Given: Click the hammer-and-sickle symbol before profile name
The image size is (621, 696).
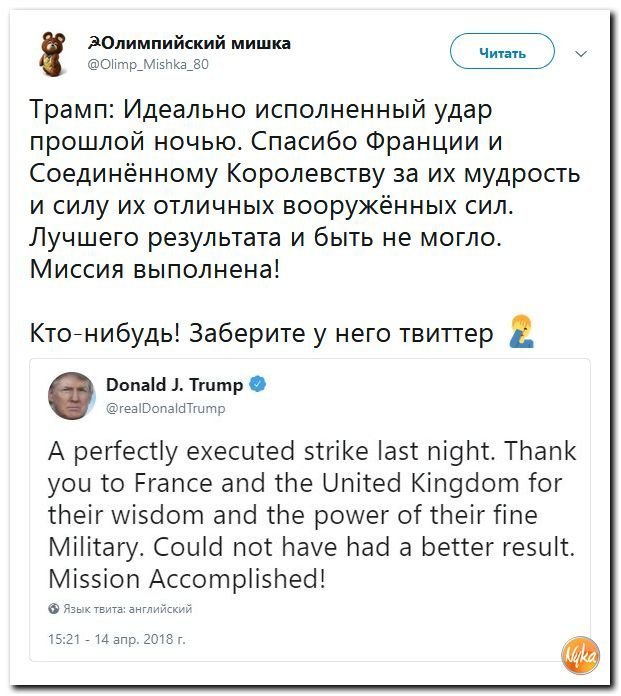Looking at the screenshot, I should 92,43.
